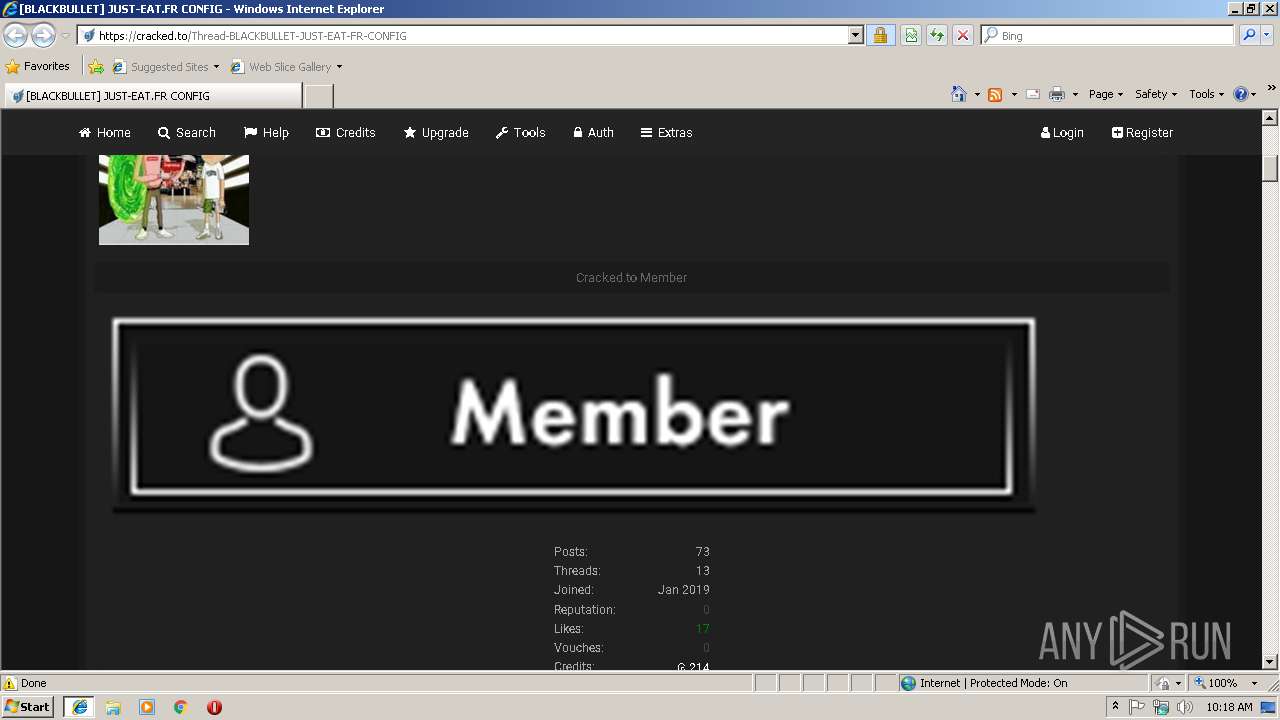
Task: Click the Posts count '73'
Action: tap(703, 552)
